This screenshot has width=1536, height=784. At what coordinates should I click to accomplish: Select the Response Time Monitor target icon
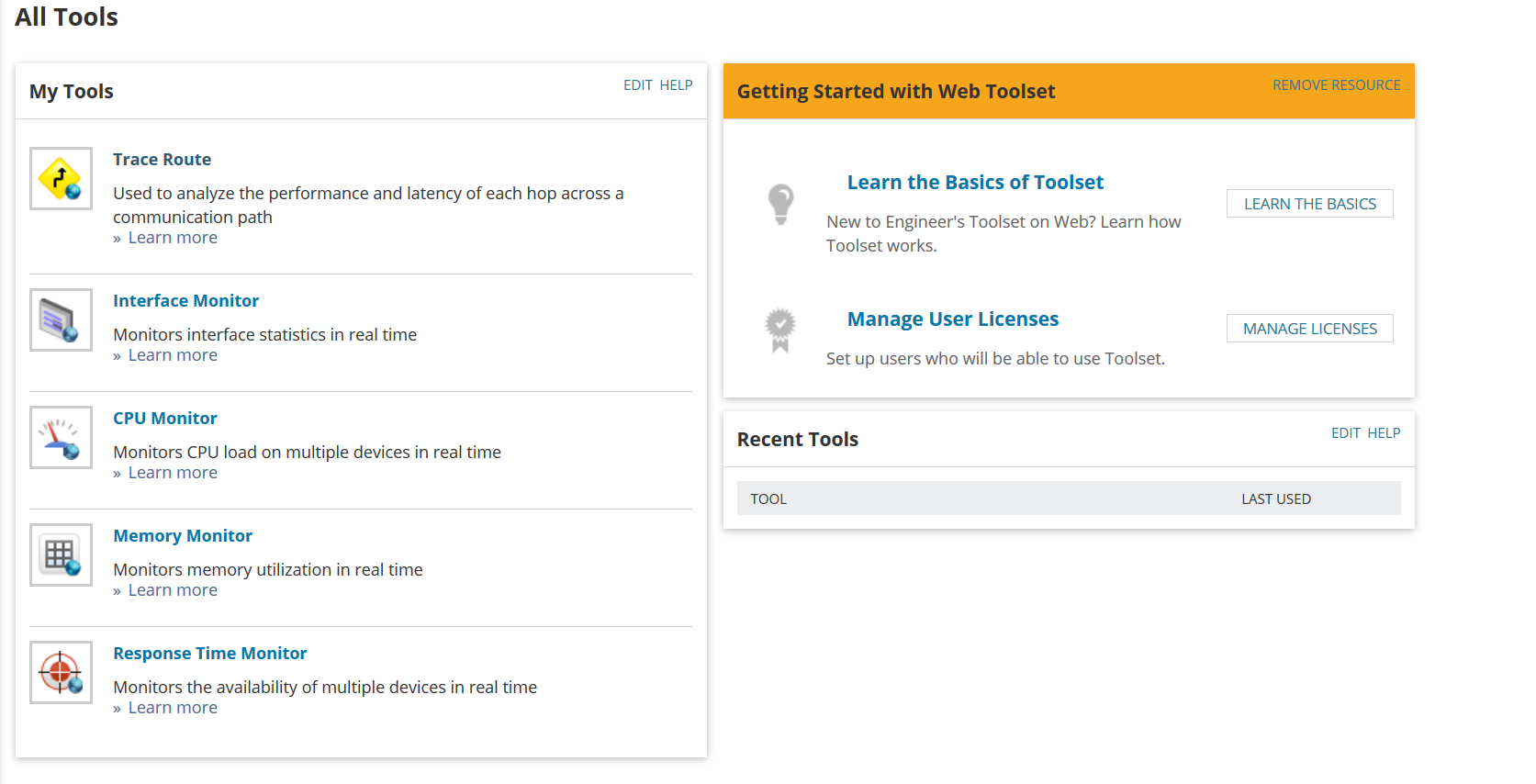pyautogui.click(x=61, y=672)
